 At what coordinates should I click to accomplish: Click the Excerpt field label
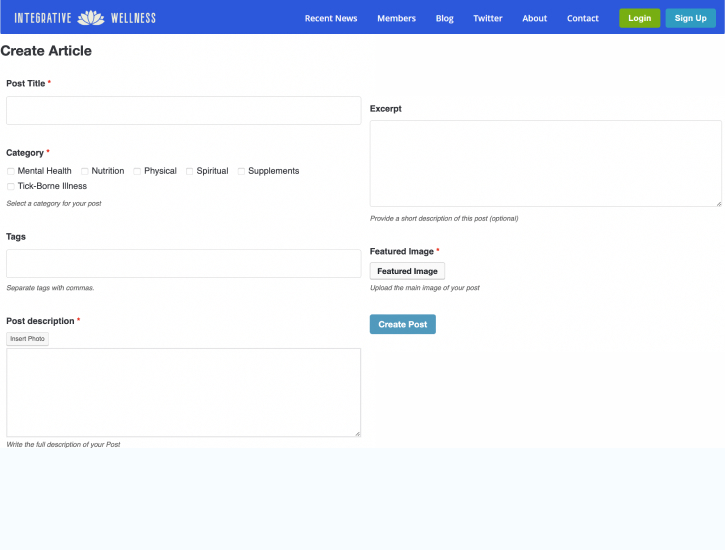(x=386, y=109)
